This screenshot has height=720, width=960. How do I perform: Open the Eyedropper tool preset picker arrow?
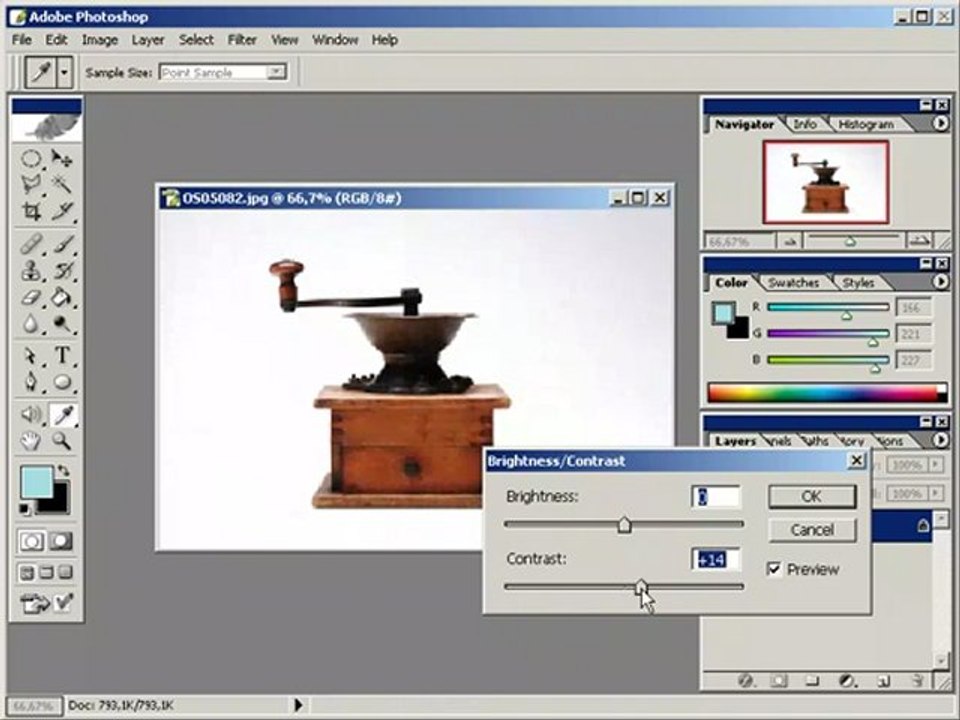point(64,72)
